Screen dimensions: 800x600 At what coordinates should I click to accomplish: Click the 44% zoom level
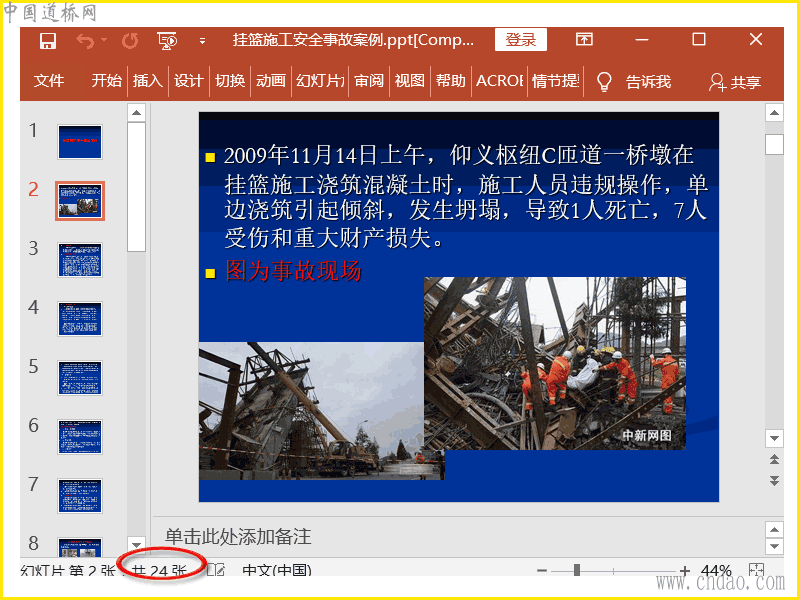click(x=716, y=570)
